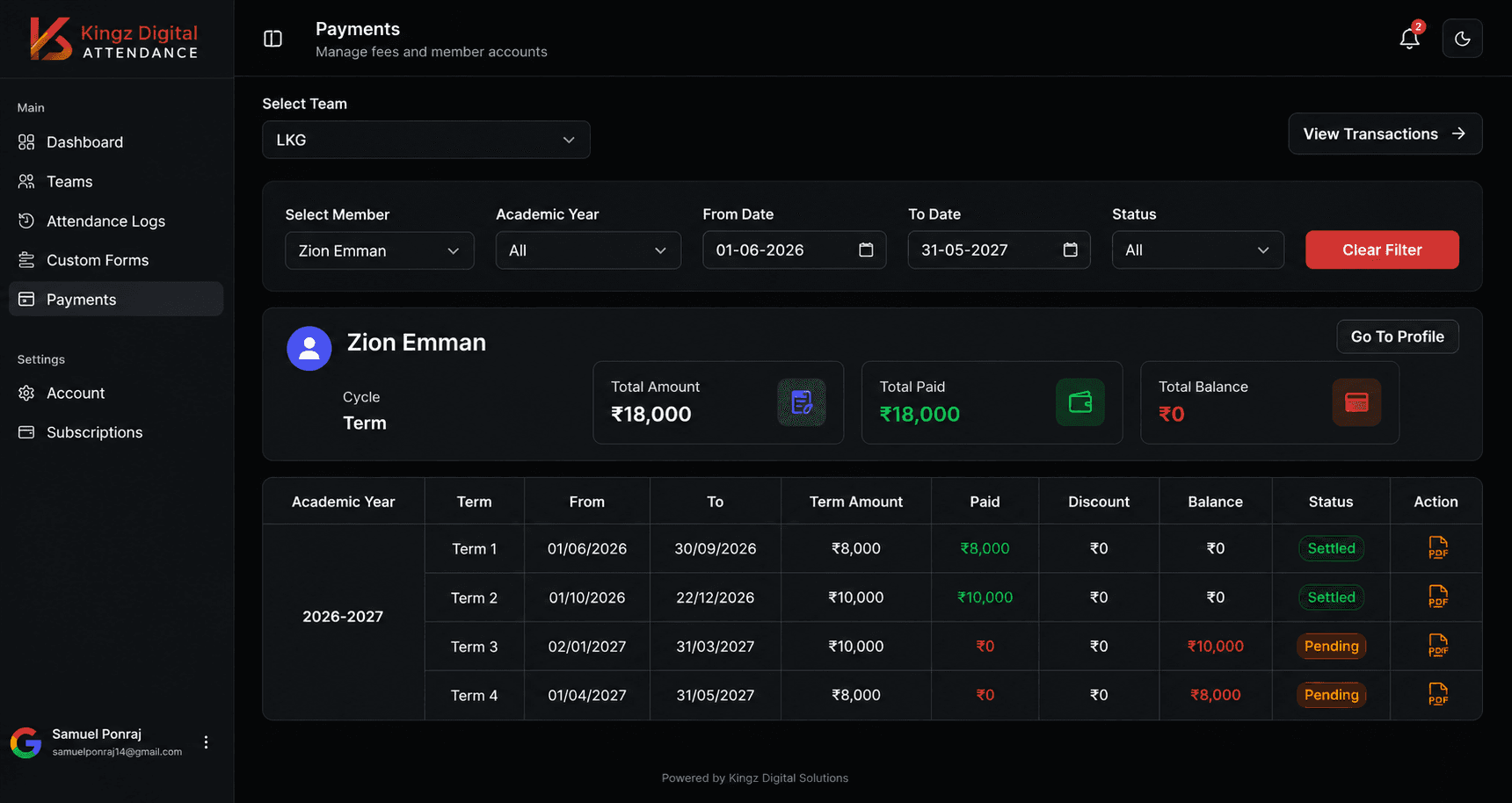Click the arrow icon in View Transactions

1458,134
